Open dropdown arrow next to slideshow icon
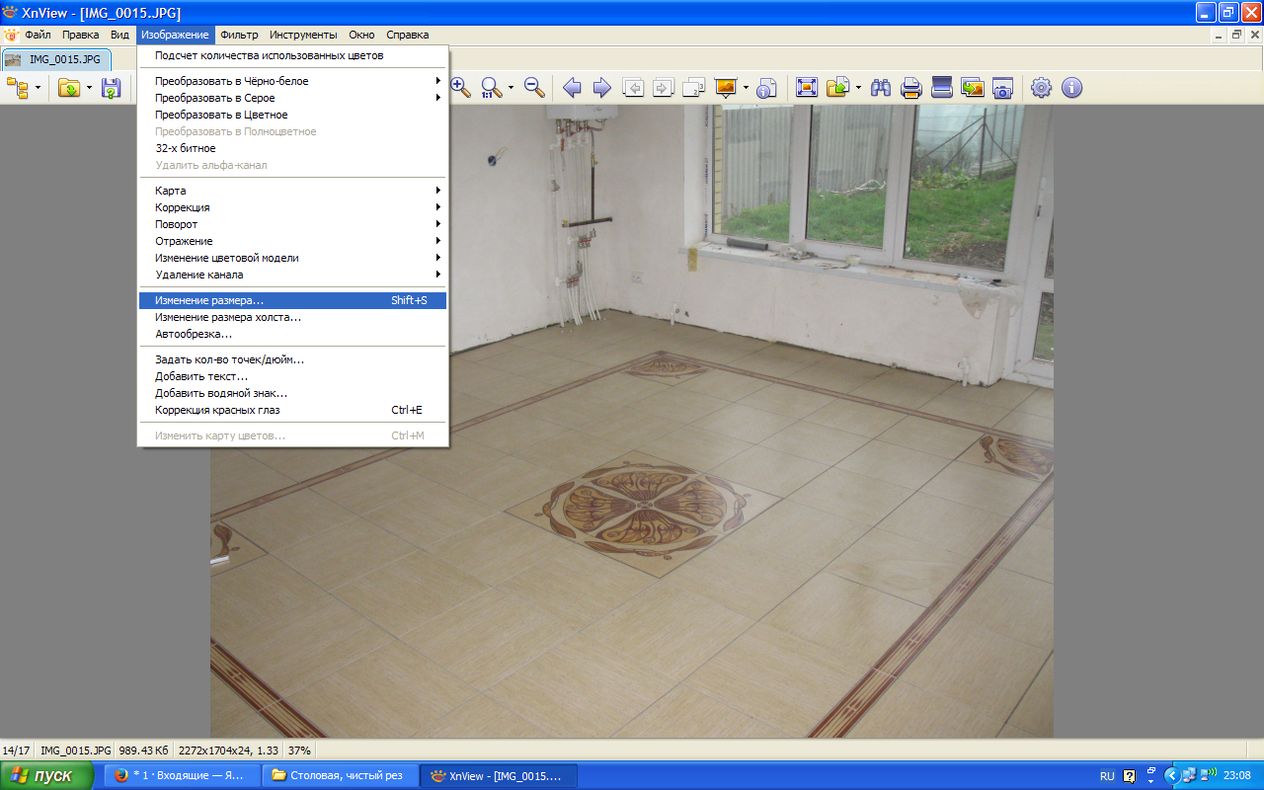This screenshot has width=1264, height=790. 745,88
